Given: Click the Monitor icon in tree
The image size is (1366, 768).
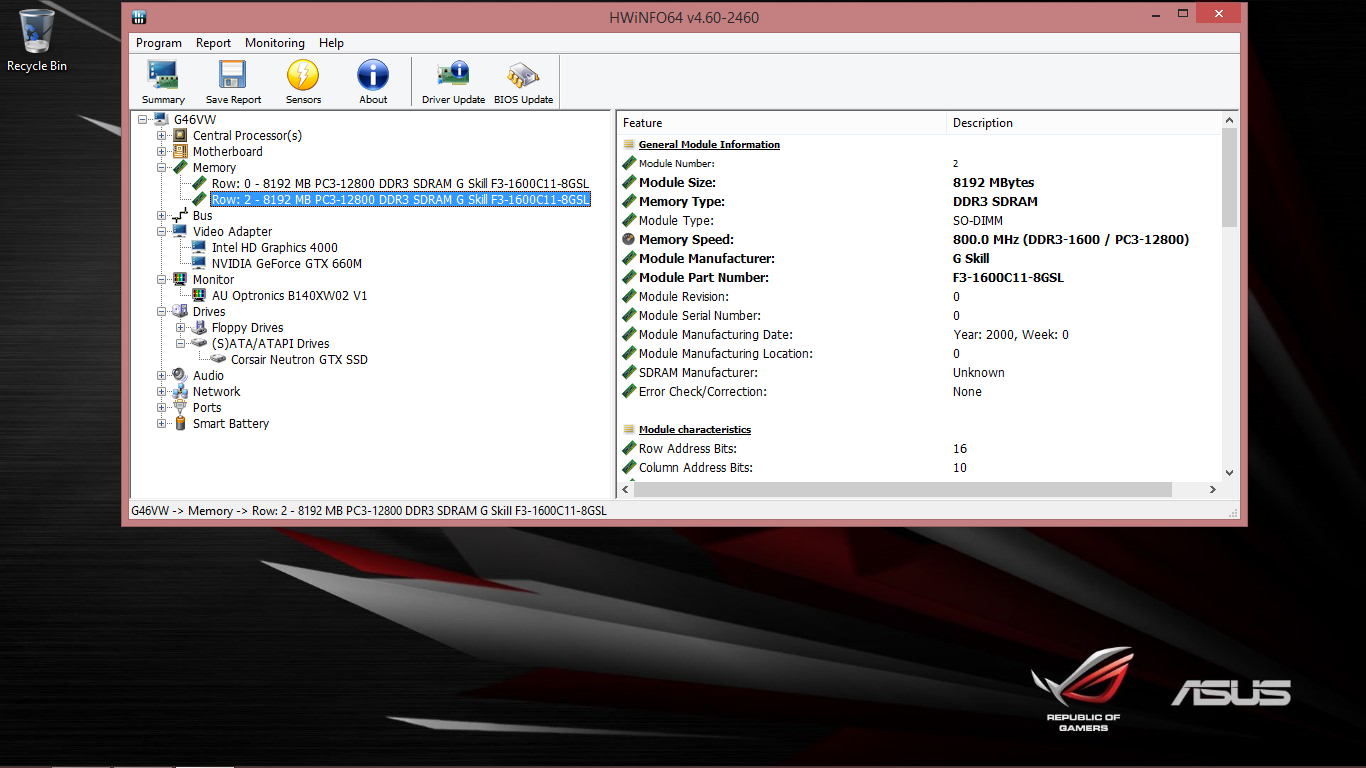Looking at the screenshot, I should point(180,279).
